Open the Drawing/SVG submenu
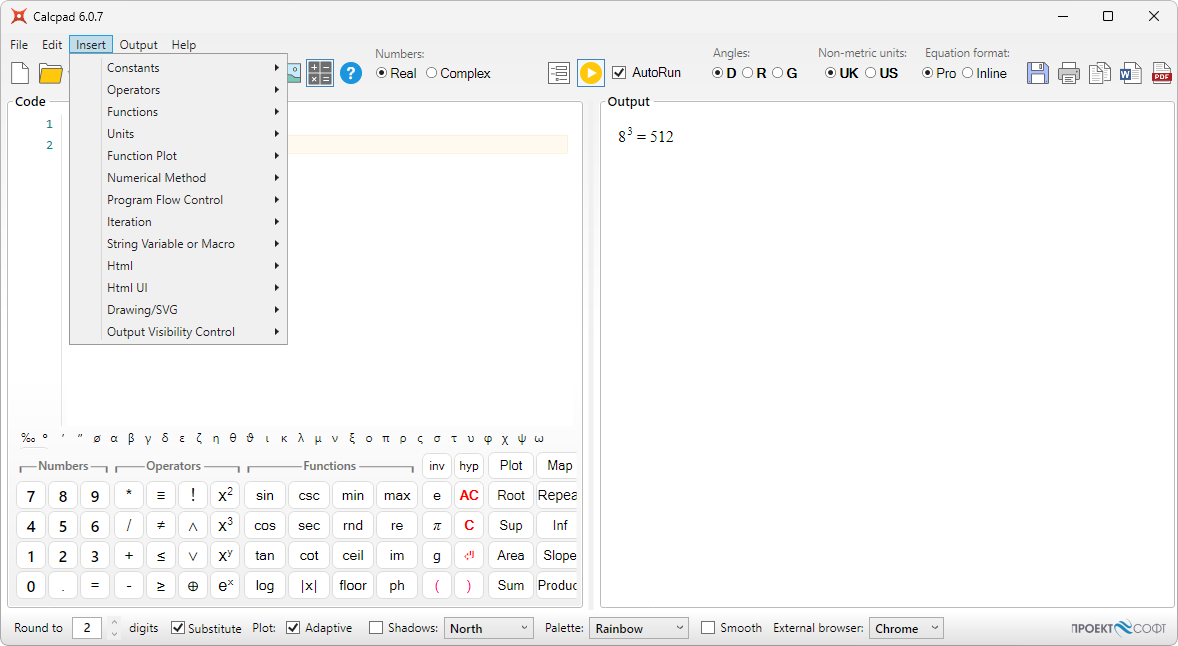This screenshot has height=646, width=1178. [179, 309]
